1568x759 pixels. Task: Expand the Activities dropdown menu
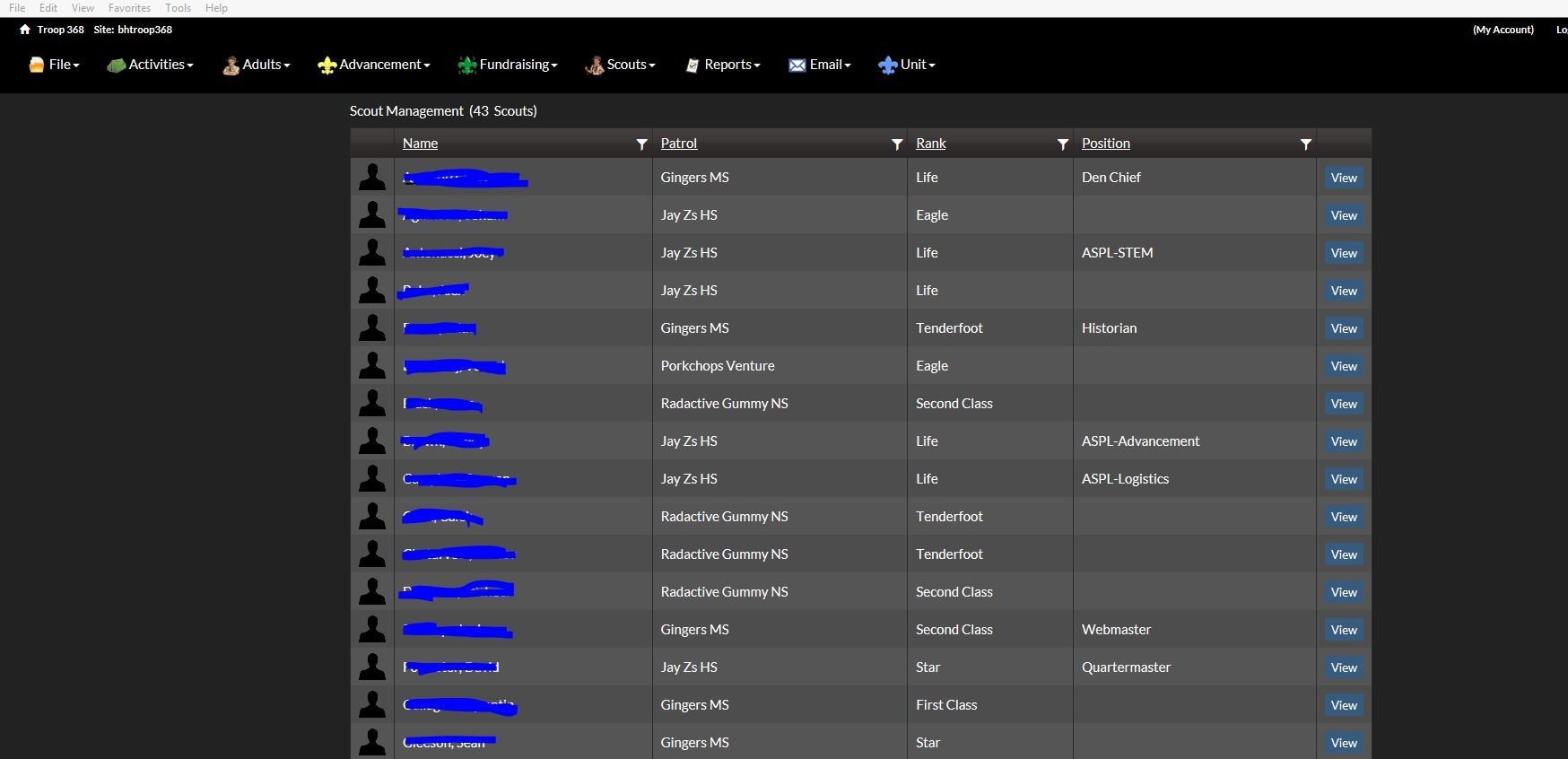tap(150, 65)
